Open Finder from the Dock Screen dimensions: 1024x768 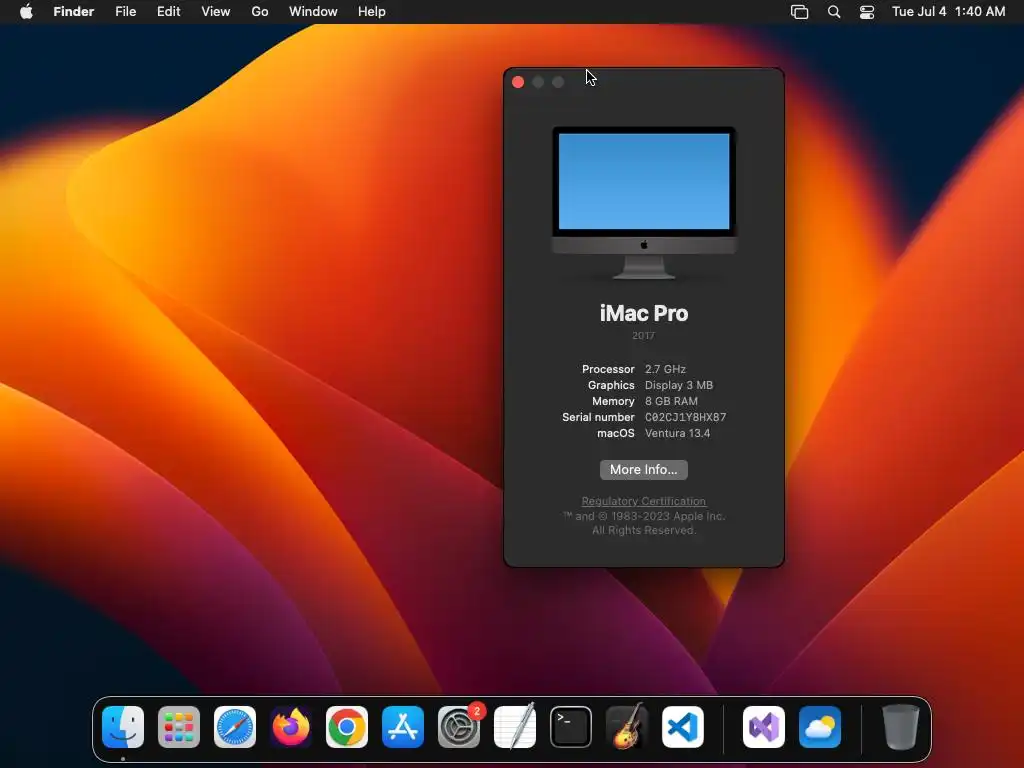(x=123, y=727)
